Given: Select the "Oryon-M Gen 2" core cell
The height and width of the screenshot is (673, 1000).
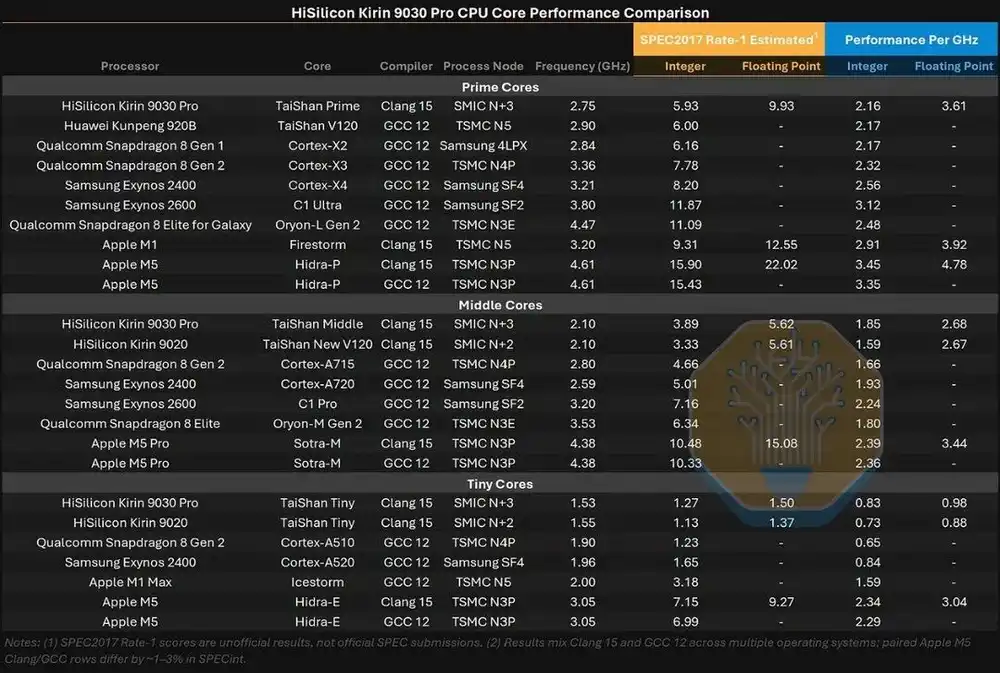Looking at the screenshot, I should [x=318, y=424].
